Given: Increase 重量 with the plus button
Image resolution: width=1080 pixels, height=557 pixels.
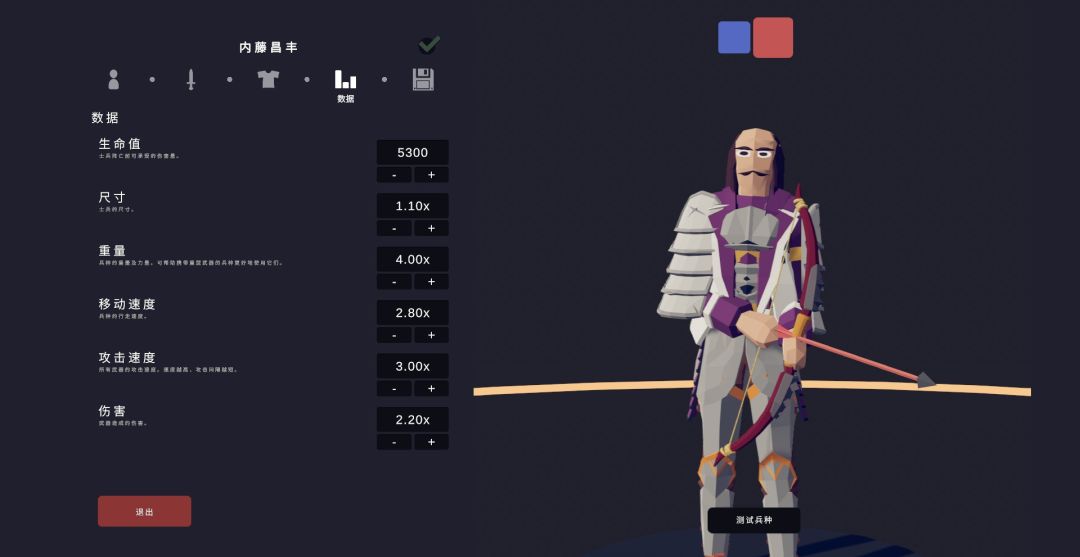Looking at the screenshot, I should (431, 282).
